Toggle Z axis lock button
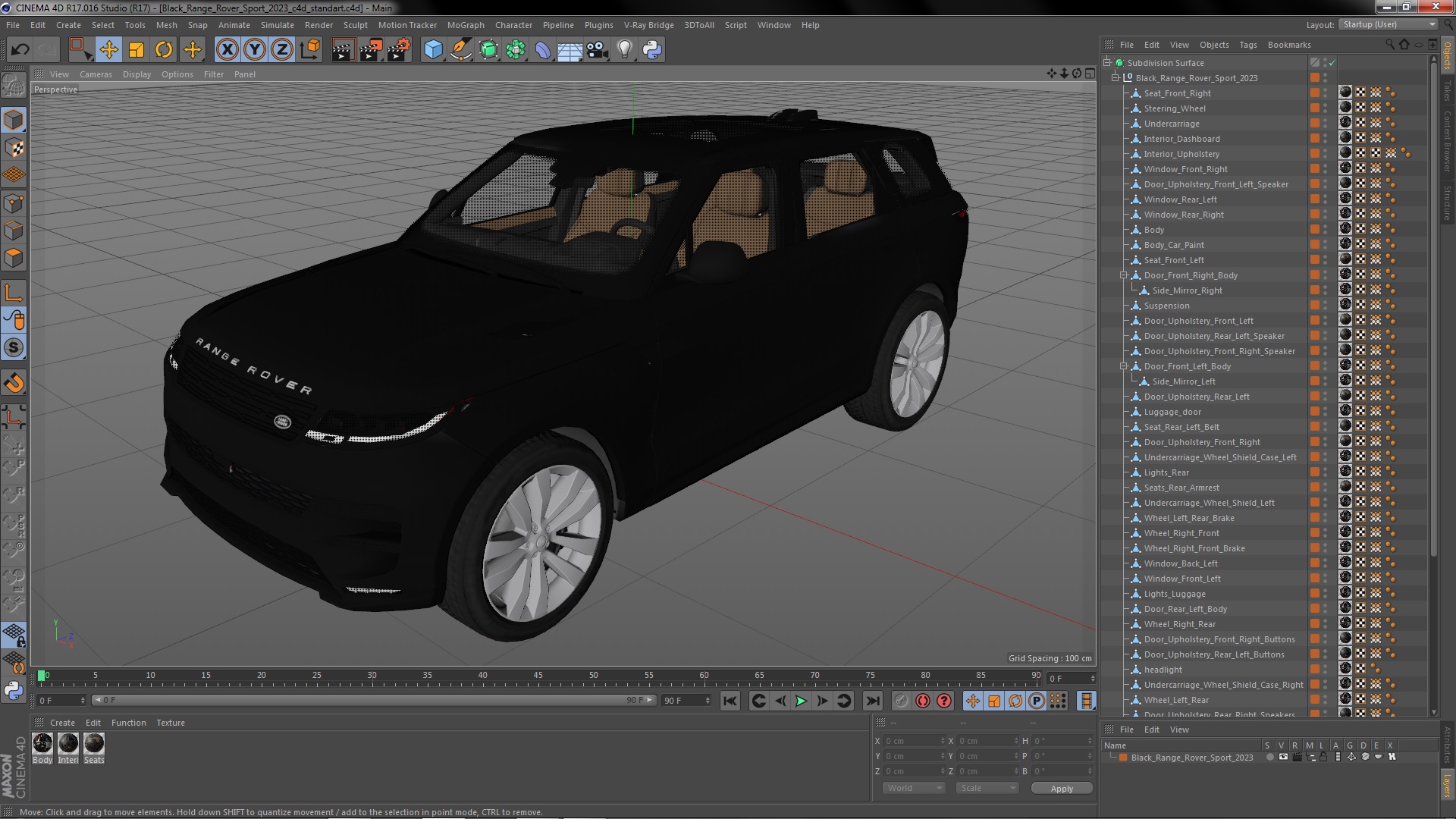1456x819 pixels. 282,50
